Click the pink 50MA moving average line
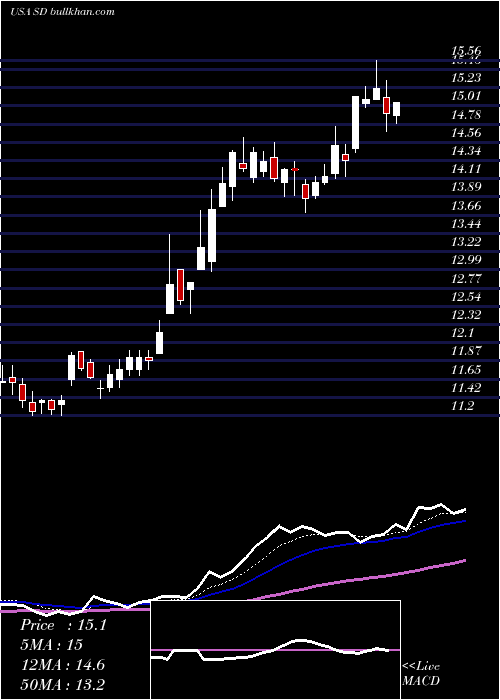The height and width of the screenshot is (700, 500). (x=357, y=579)
